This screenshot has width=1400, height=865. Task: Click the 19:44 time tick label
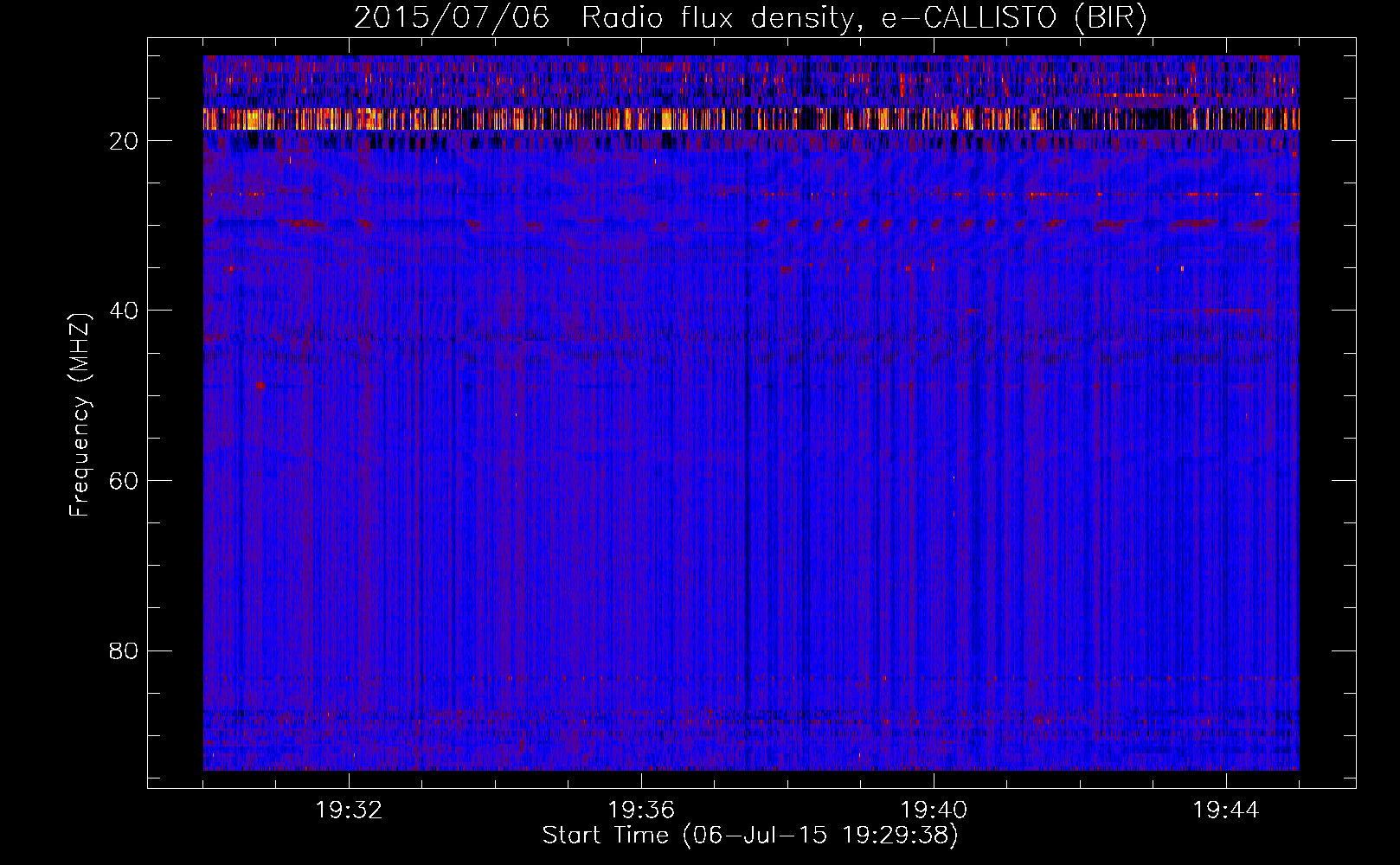click(1226, 811)
